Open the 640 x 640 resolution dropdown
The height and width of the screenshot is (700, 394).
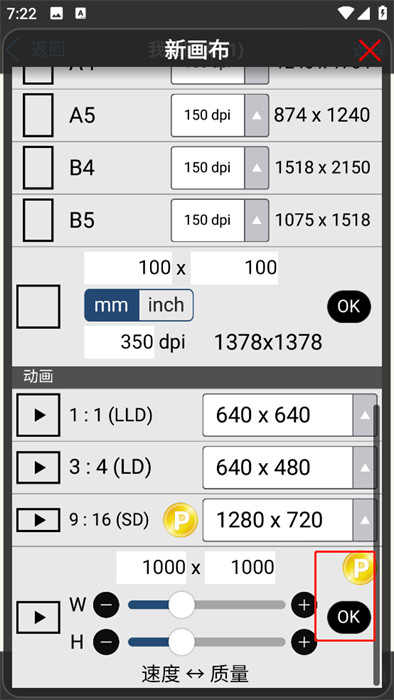click(290, 415)
